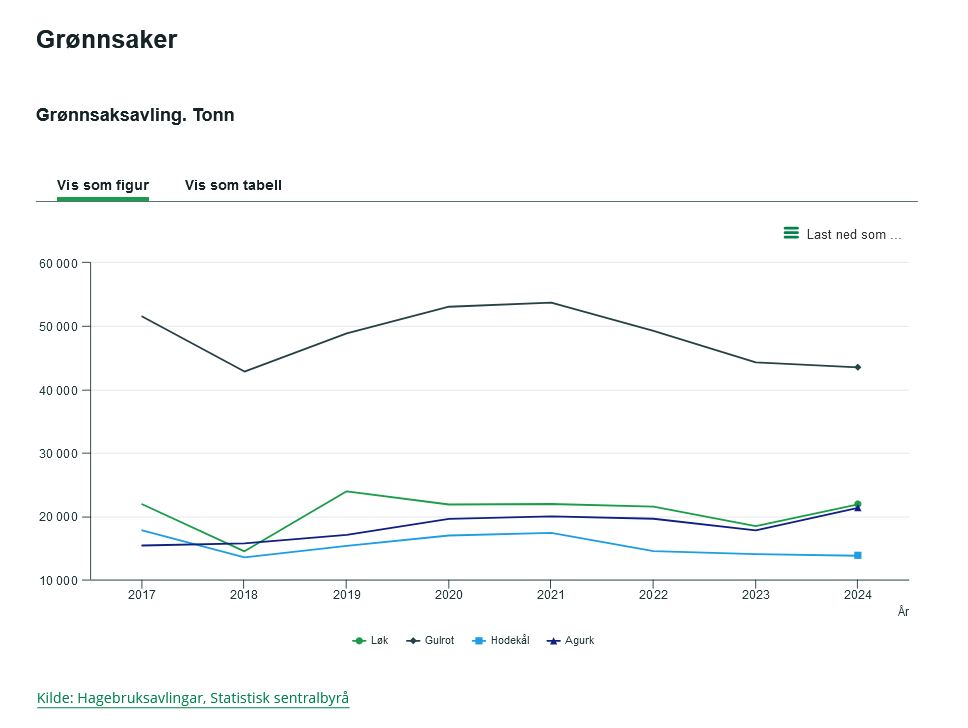Switch to 'Vis som tabell' tab

click(x=233, y=185)
